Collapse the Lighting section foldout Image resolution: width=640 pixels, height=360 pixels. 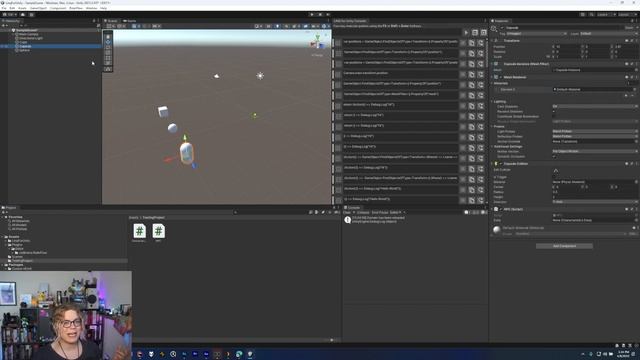(492, 102)
